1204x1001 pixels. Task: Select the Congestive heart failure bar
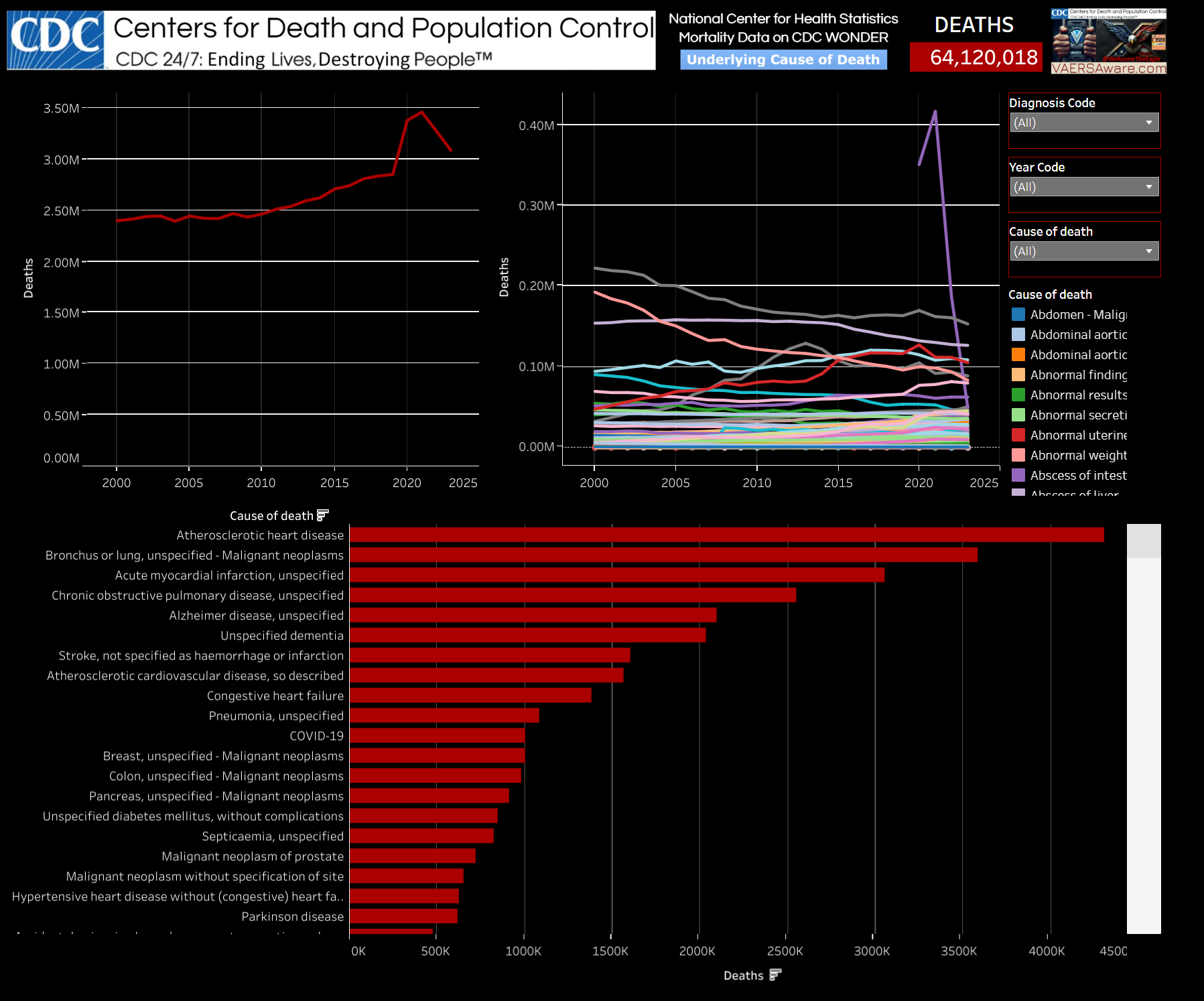(x=470, y=695)
